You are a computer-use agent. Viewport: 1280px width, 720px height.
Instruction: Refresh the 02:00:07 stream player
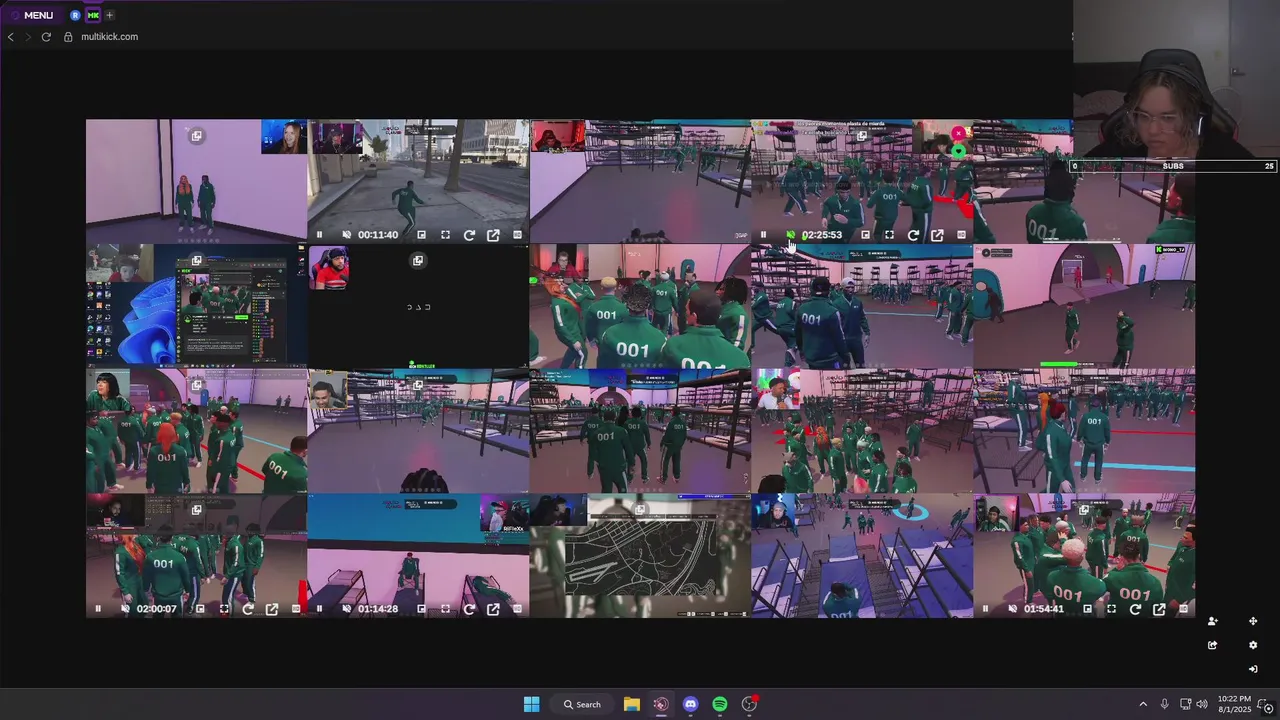pyautogui.click(x=248, y=609)
